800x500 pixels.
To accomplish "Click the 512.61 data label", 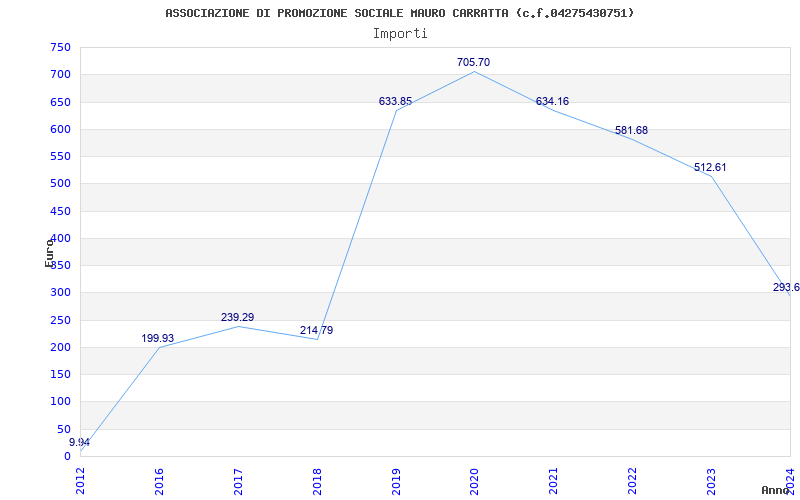I will pos(710,167).
